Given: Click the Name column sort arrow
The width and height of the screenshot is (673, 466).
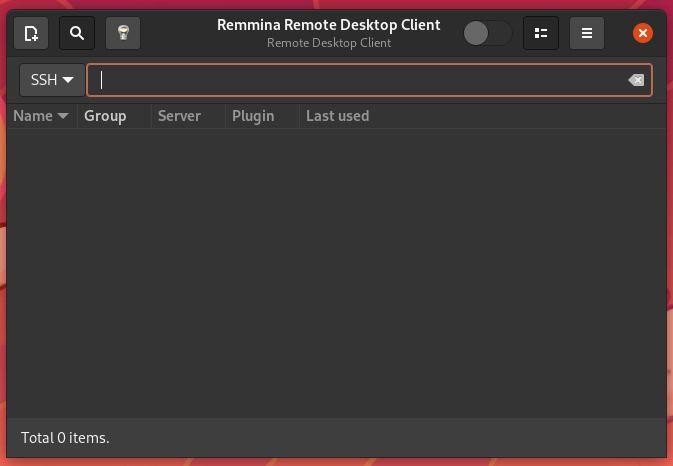Looking at the screenshot, I should pos(63,116).
